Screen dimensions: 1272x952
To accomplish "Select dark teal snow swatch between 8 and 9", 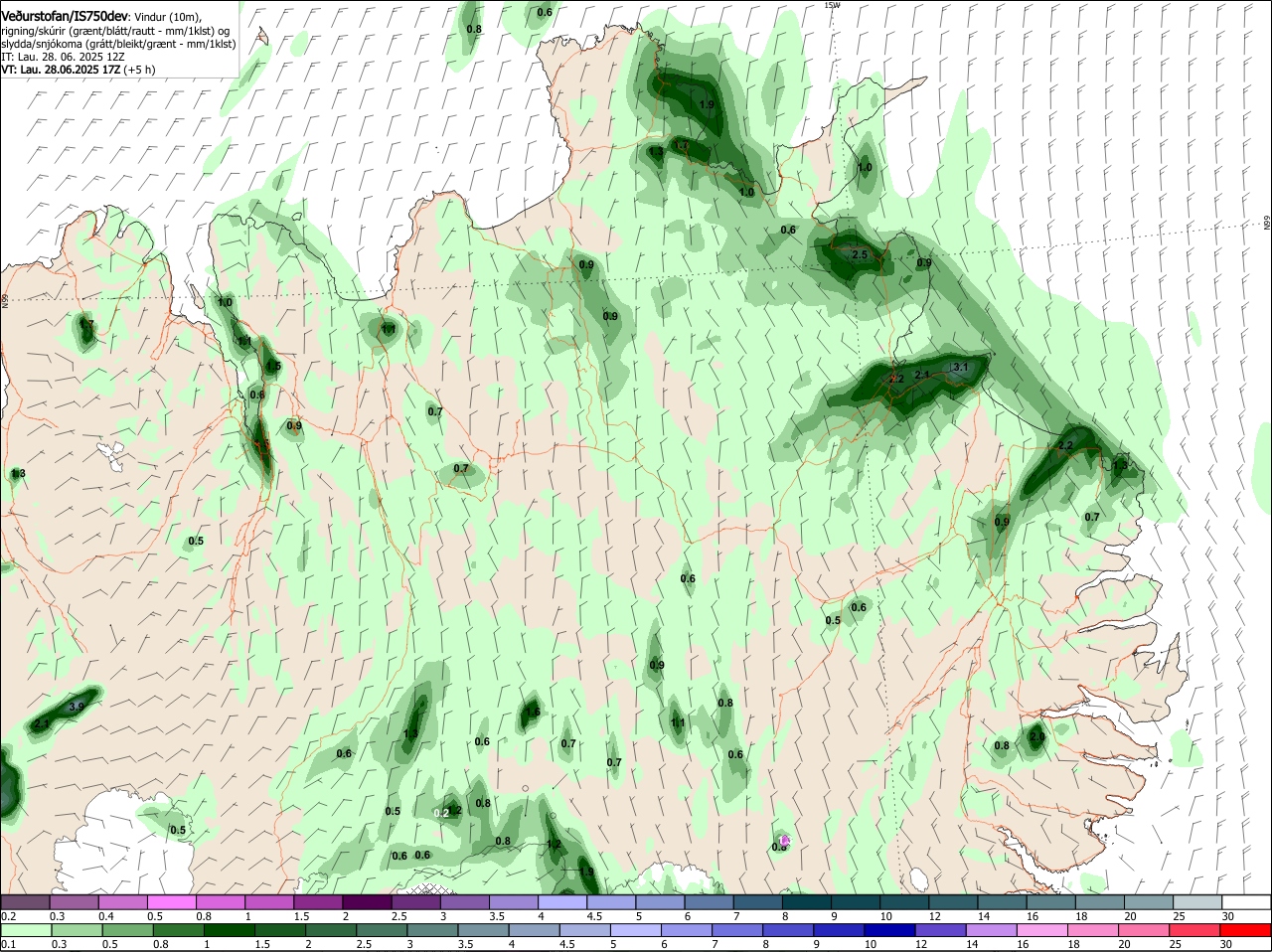I will [805, 902].
